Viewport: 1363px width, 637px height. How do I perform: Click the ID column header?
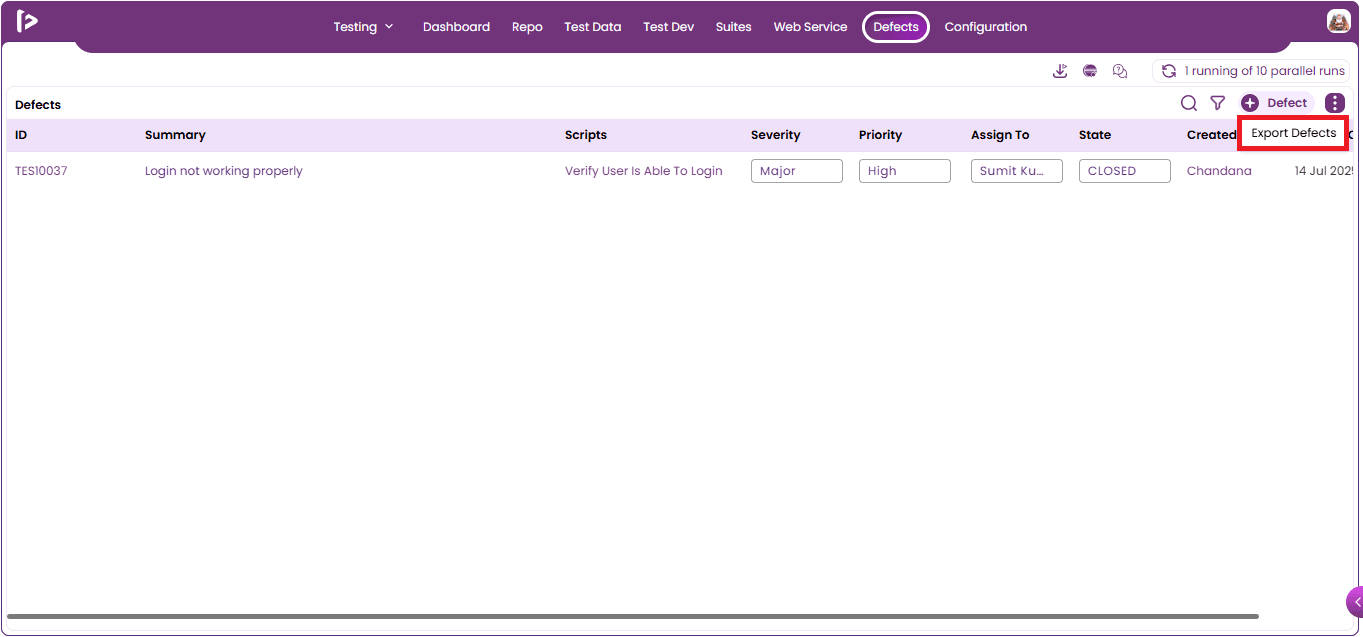pyautogui.click(x=21, y=135)
